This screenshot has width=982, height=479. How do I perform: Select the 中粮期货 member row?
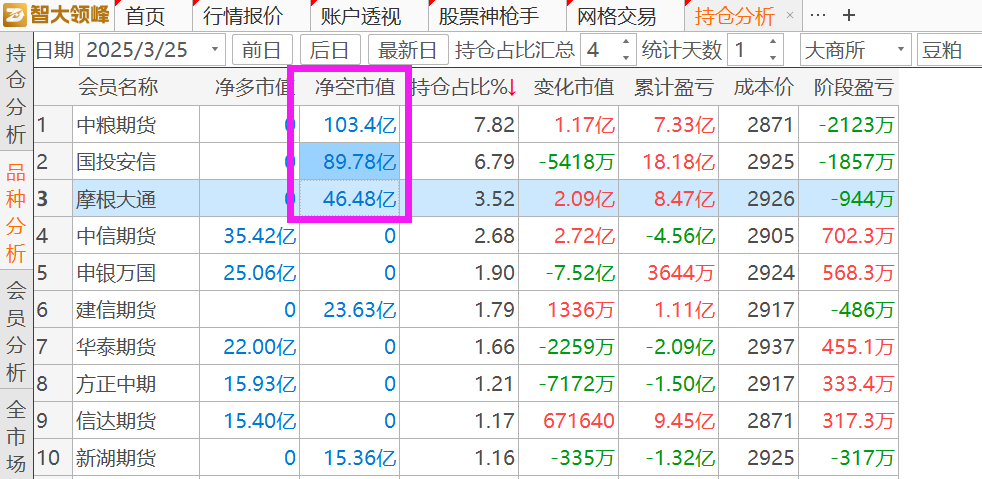coord(466,125)
